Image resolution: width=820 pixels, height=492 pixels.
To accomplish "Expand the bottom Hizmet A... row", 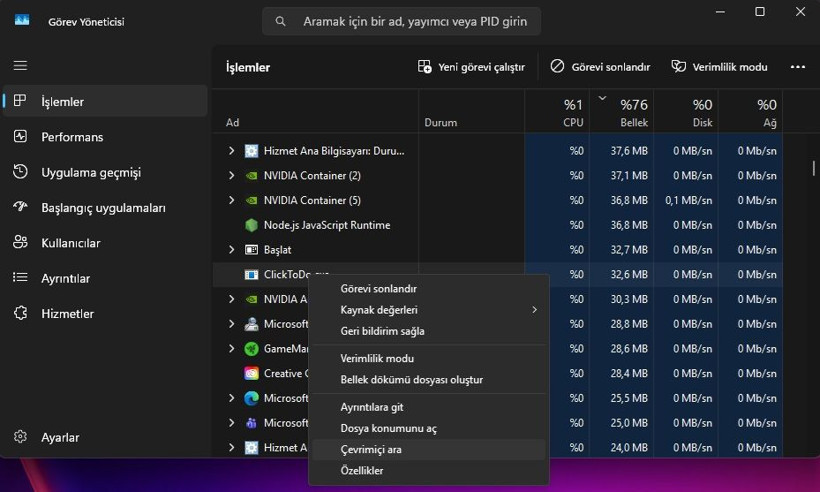I will (231, 448).
